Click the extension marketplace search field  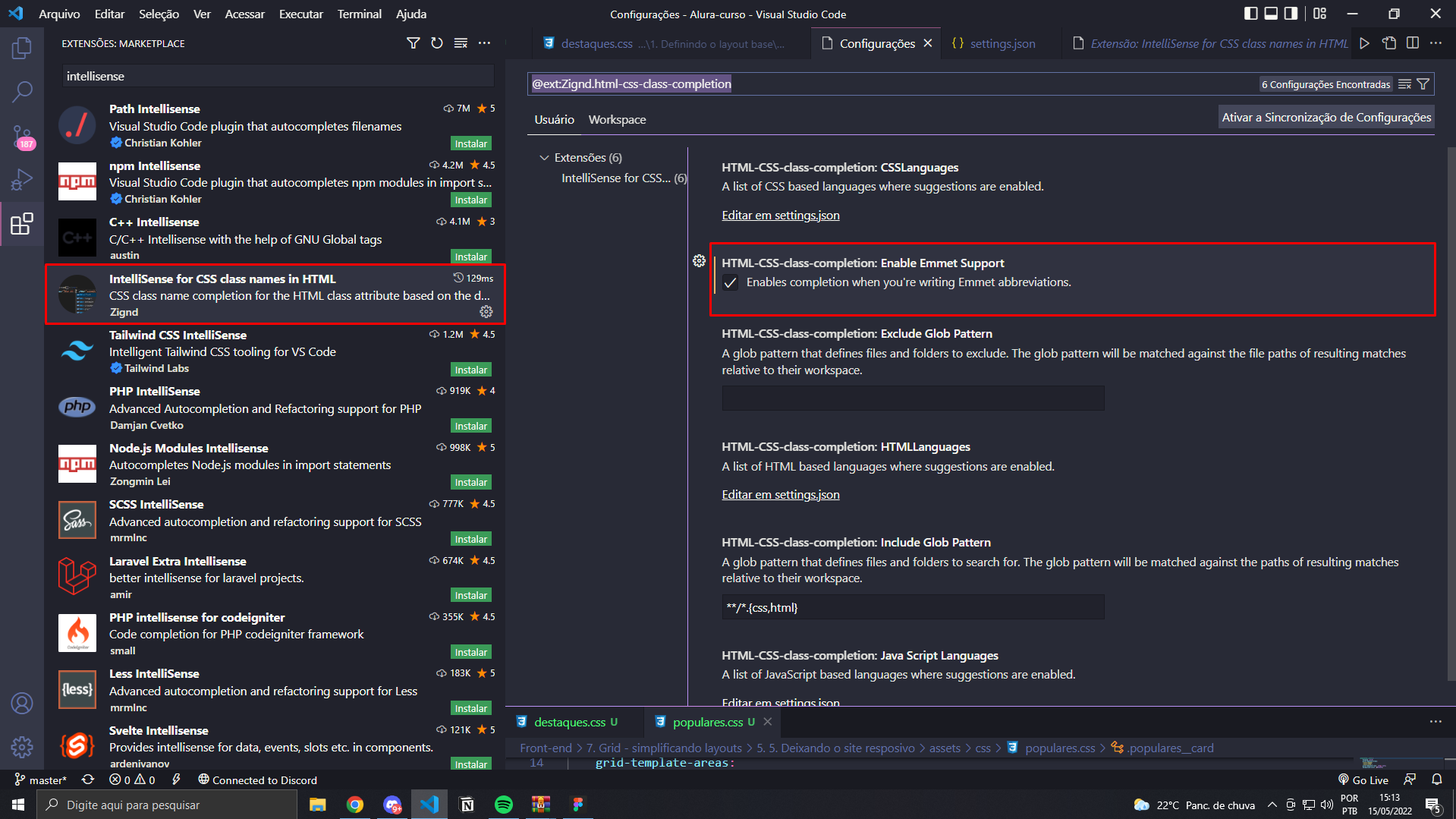coord(278,76)
